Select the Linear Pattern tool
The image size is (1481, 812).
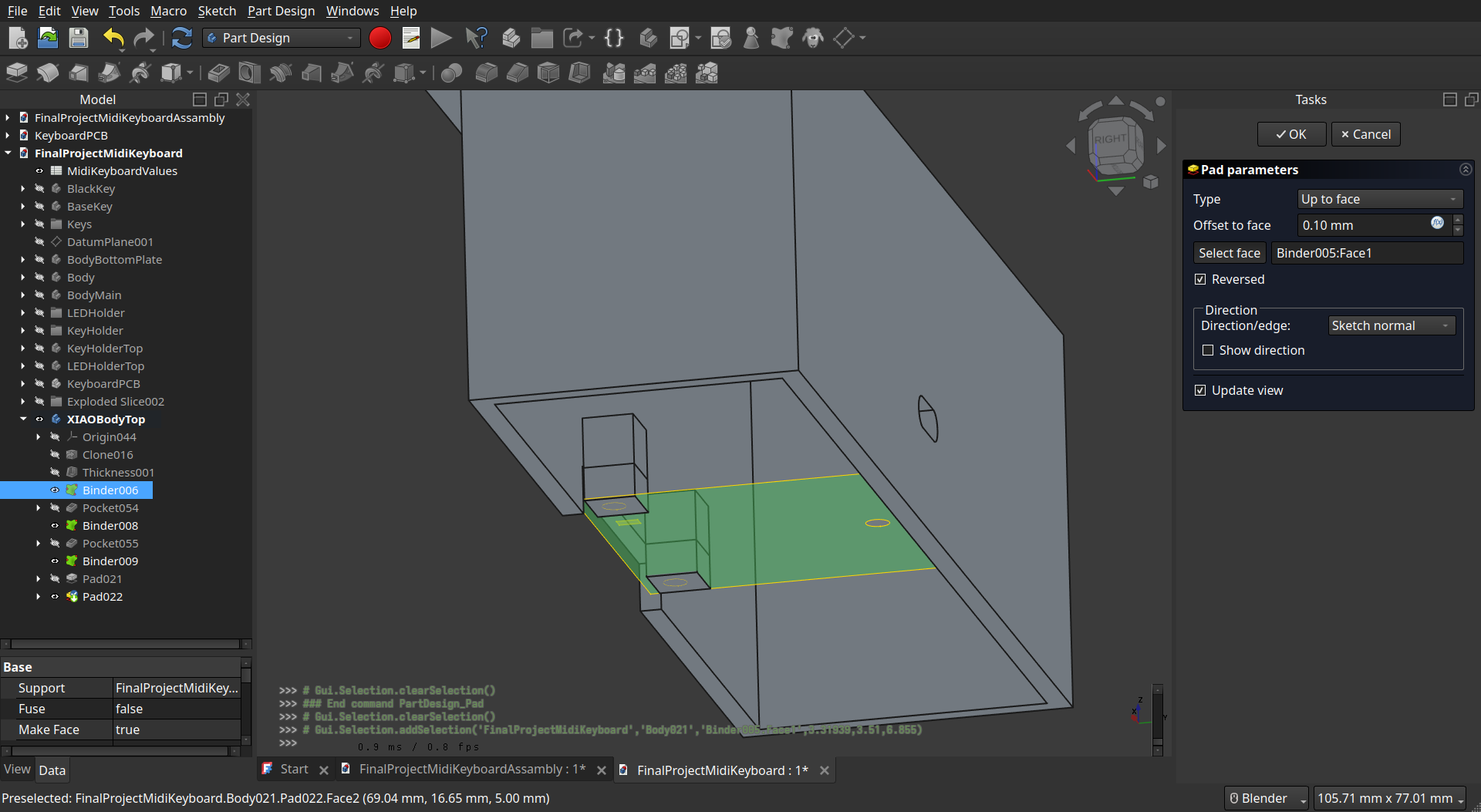(x=645, y=73)
